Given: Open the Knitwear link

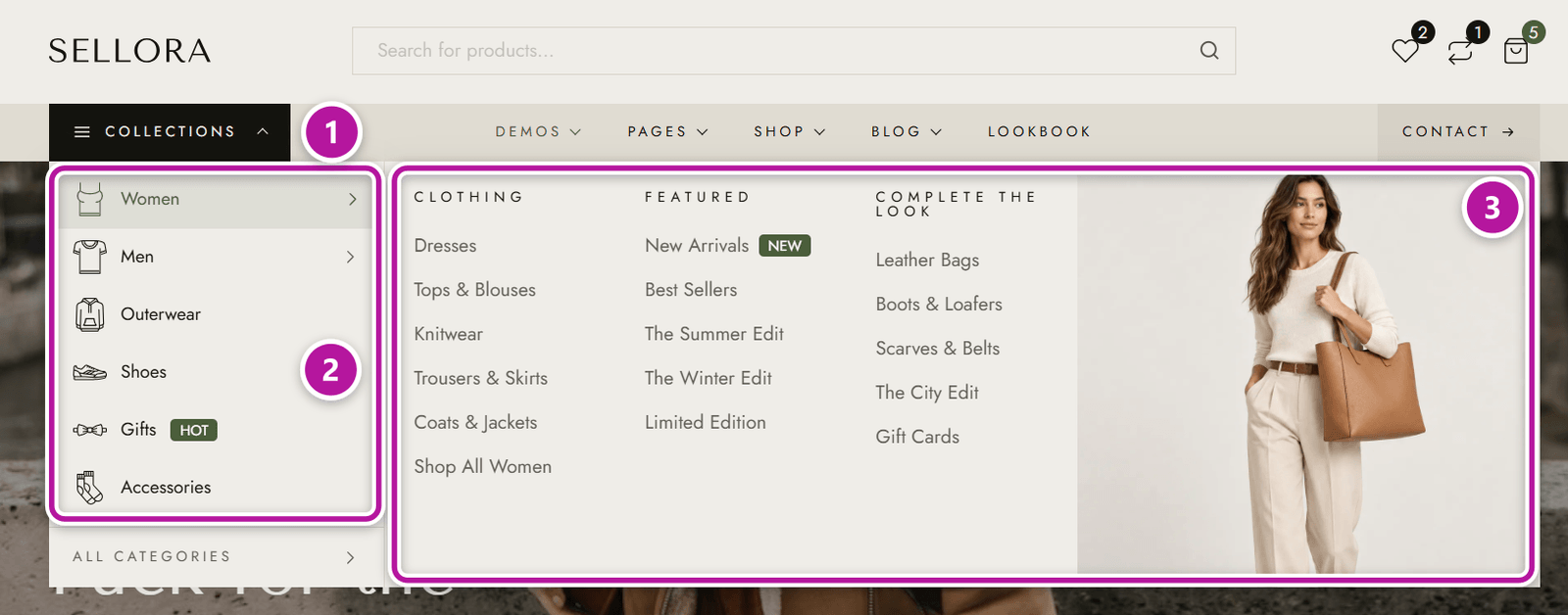Looking at the screenshot, I should point(448,334).
